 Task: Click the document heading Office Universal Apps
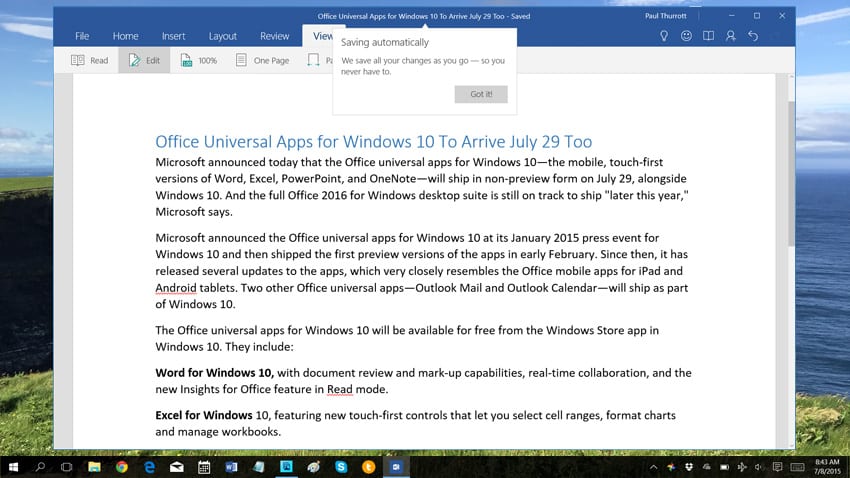point(374,141)
